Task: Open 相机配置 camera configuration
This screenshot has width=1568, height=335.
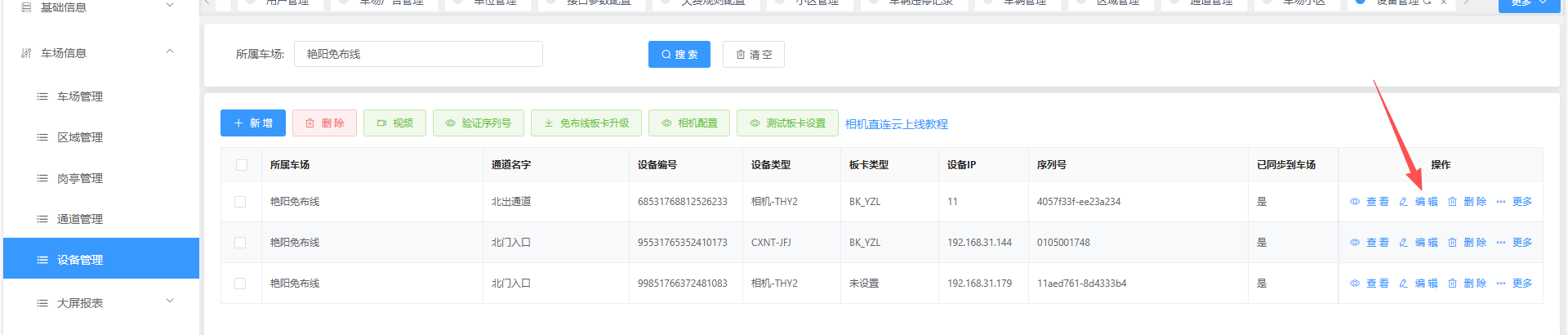Action: point(689,123)
